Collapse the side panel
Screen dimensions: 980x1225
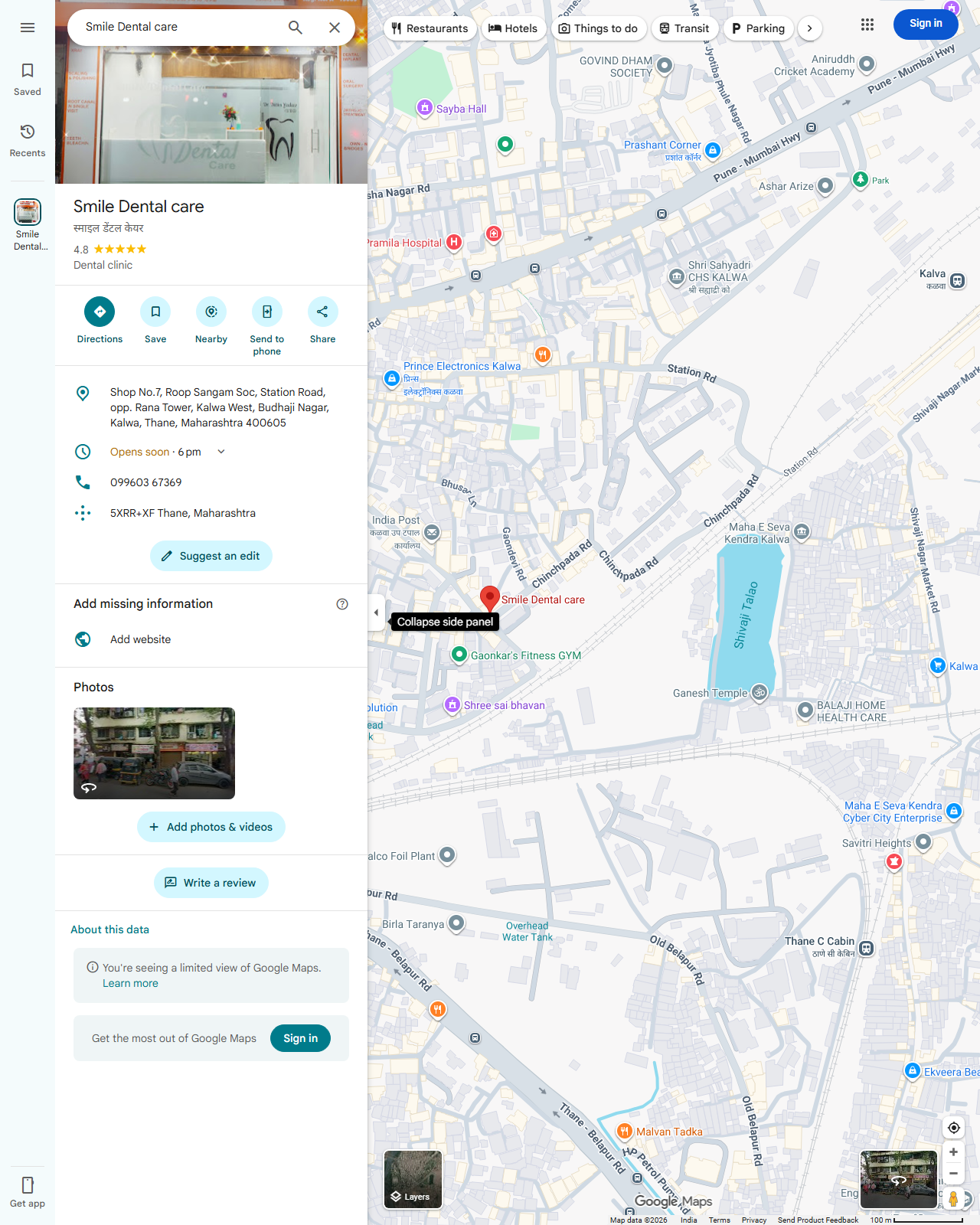coord(376,612)
